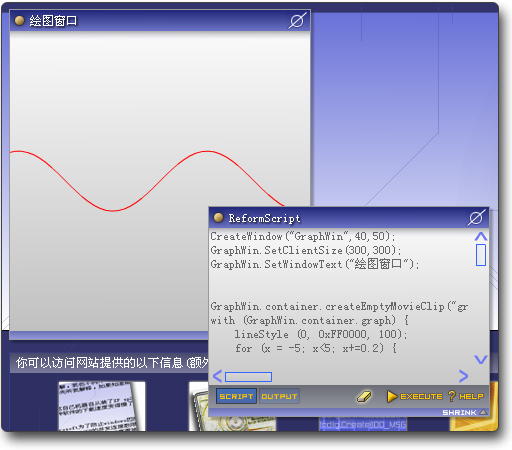Collapse the panel with the SHRINK triangle

[483, 412]
